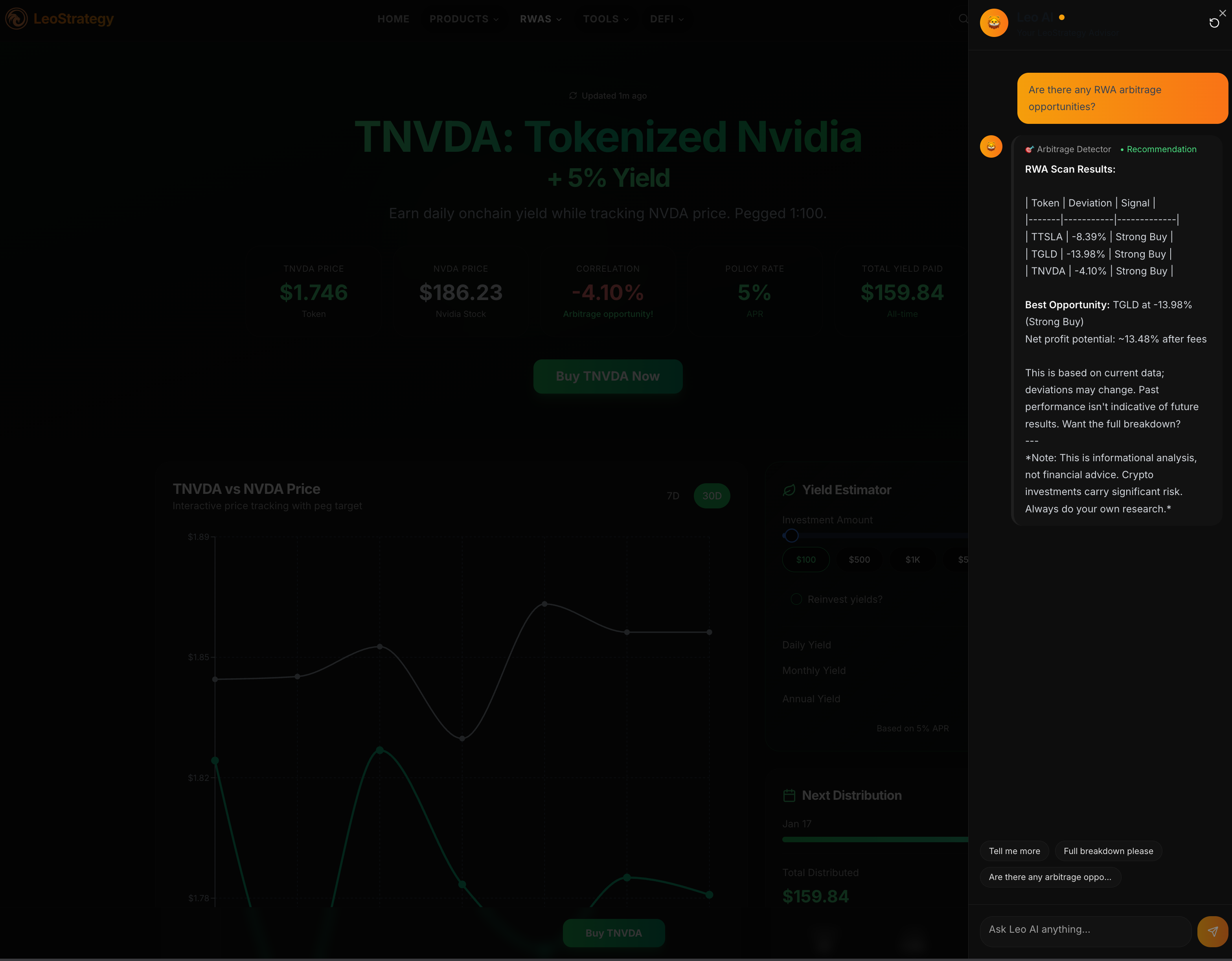Click the orange send message icon

pos(1212,931)
